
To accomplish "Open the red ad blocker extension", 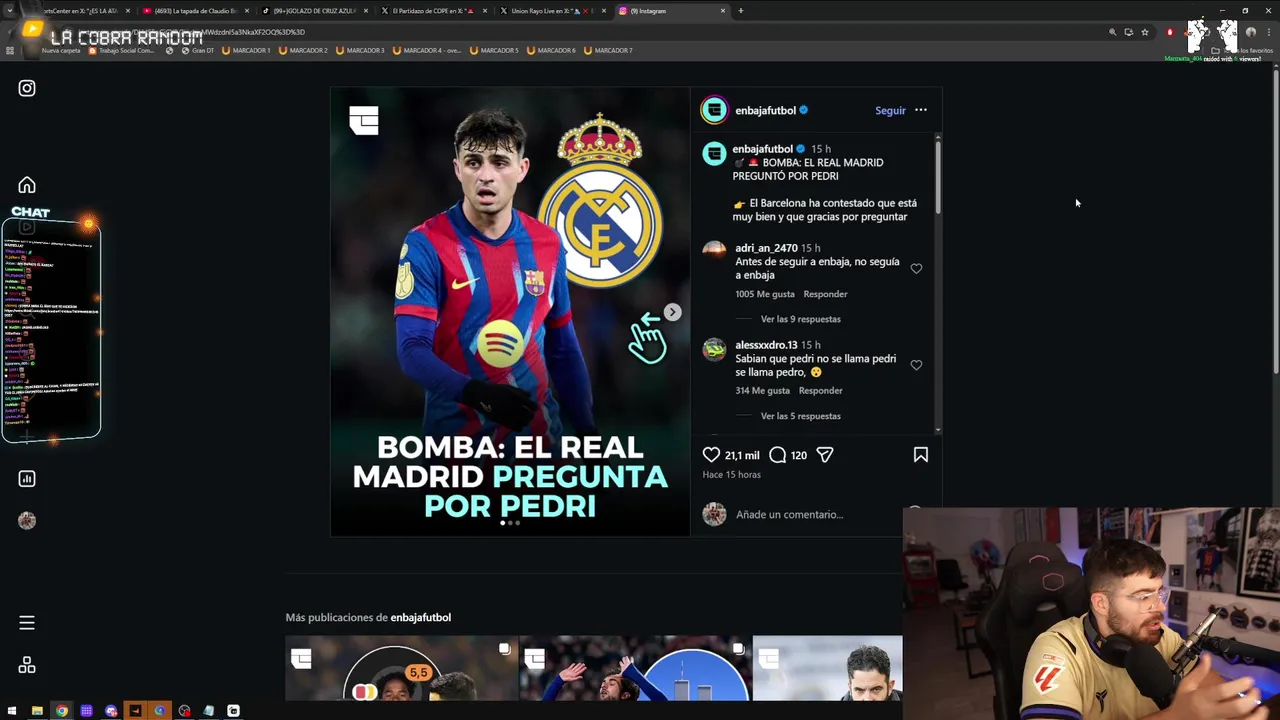I will pyautogui.click(x=1170, y=32).
